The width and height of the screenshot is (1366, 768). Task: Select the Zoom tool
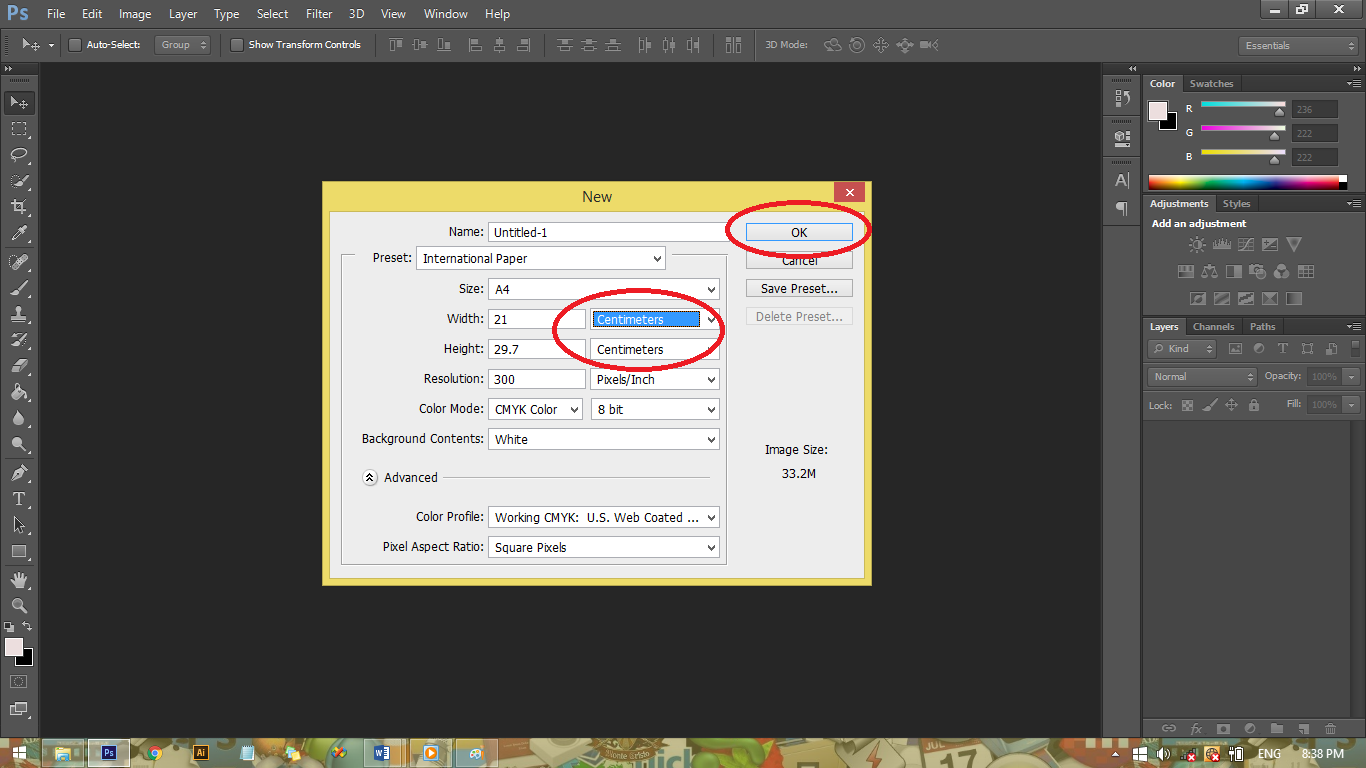pos(19,605)
